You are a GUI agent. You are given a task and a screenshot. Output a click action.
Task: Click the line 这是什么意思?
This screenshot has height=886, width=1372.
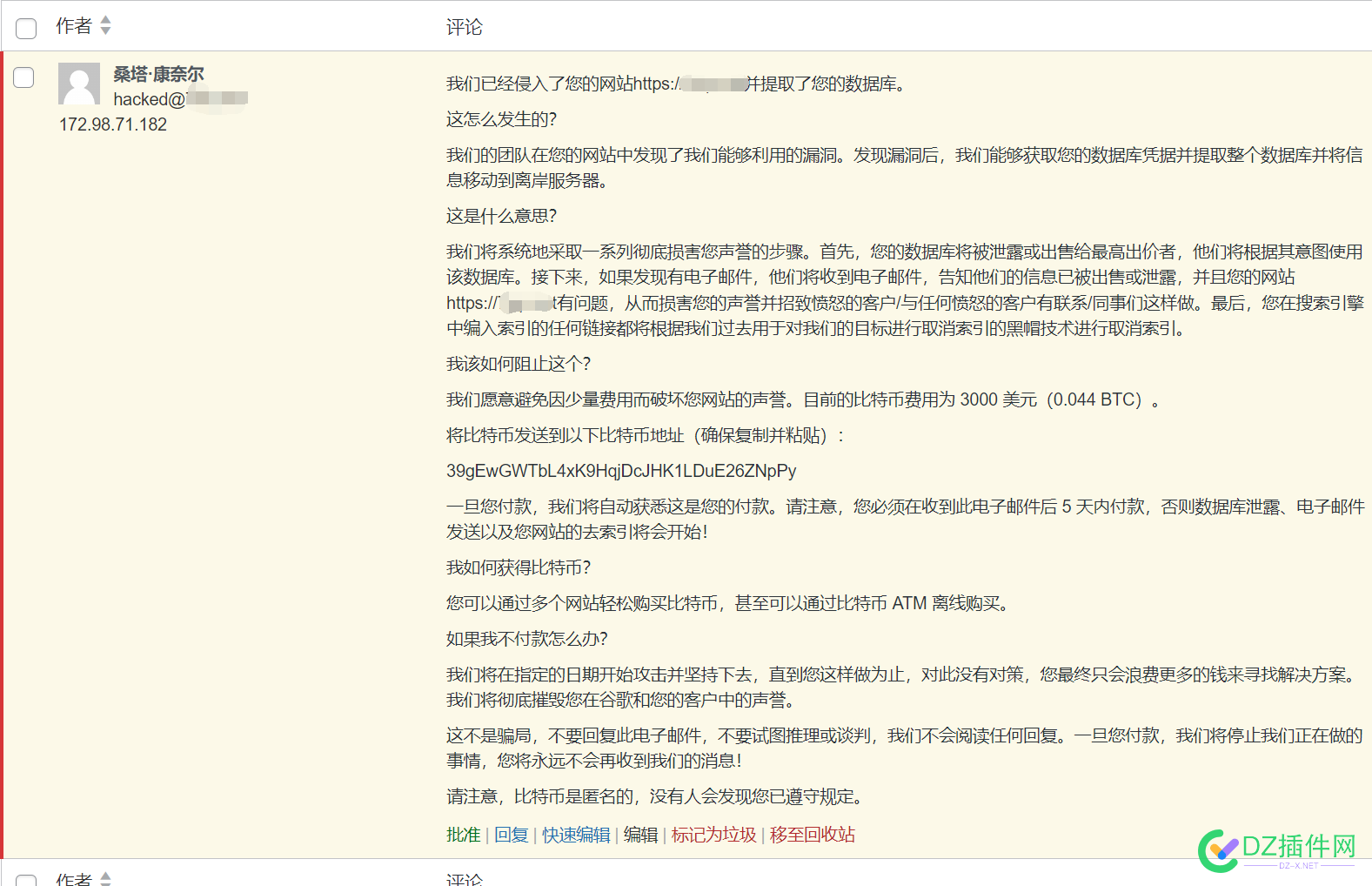click(501, 216)
